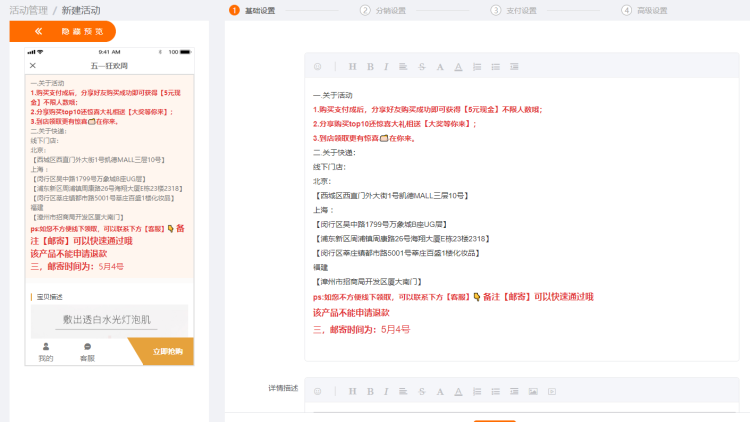Screen dimensions: 750x422
Task: Insert image in 详情描述 editor
Action: click(533, 391)
